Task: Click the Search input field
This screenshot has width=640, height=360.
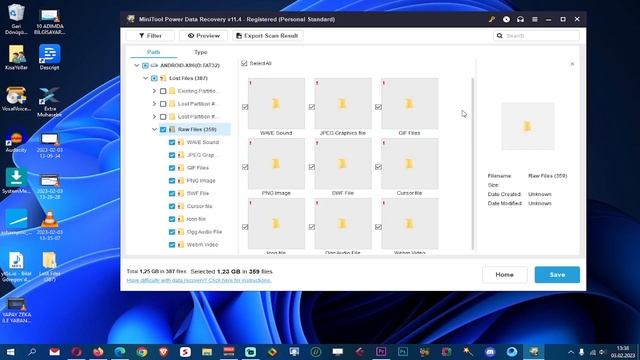Action: [x=536, y=36]
